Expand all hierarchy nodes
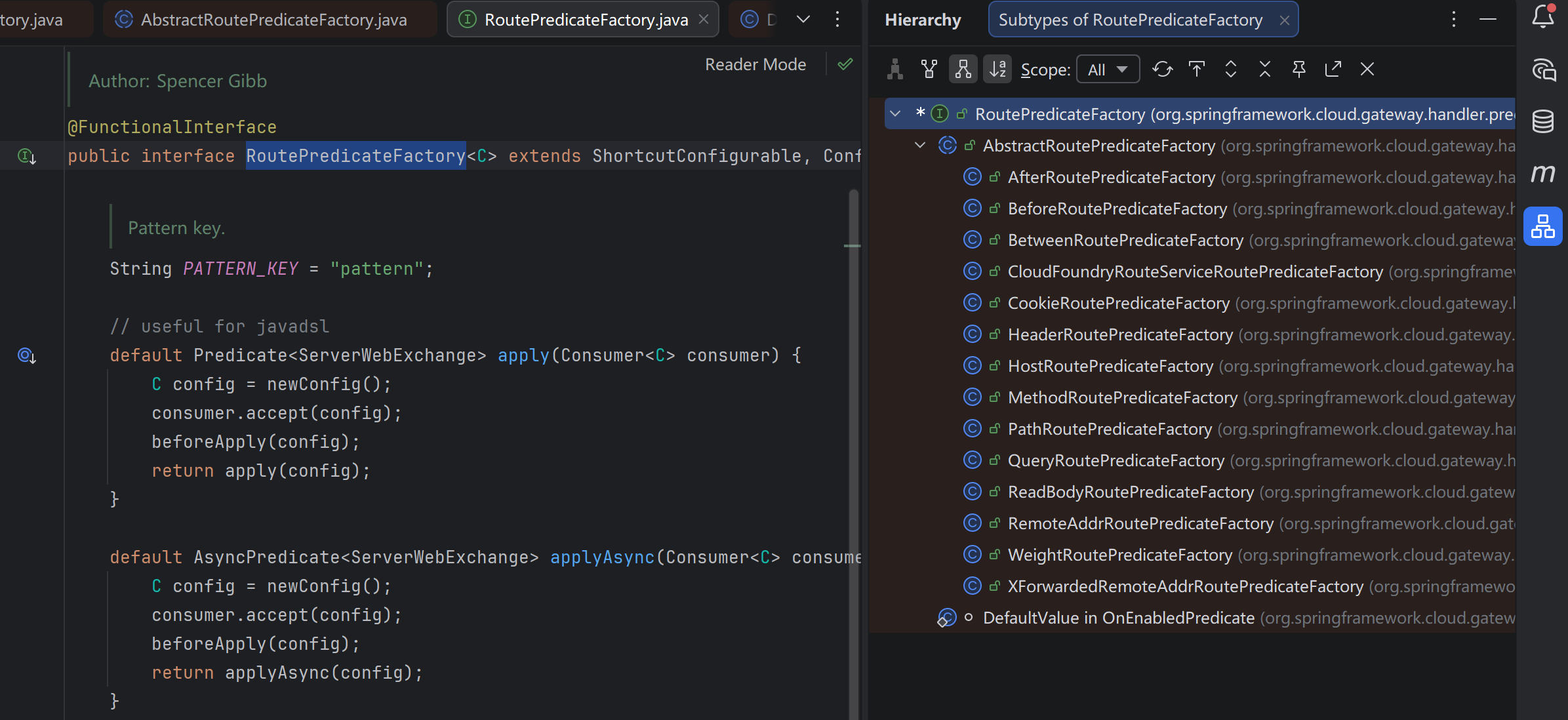 [x=1231, y=69]
